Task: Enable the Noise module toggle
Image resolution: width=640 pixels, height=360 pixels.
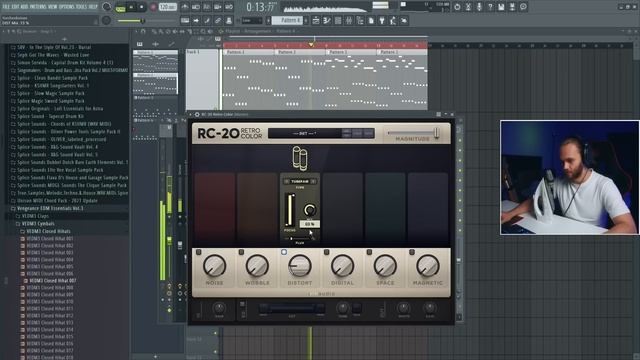Action: pyautogui.click(x=199, y=252)
